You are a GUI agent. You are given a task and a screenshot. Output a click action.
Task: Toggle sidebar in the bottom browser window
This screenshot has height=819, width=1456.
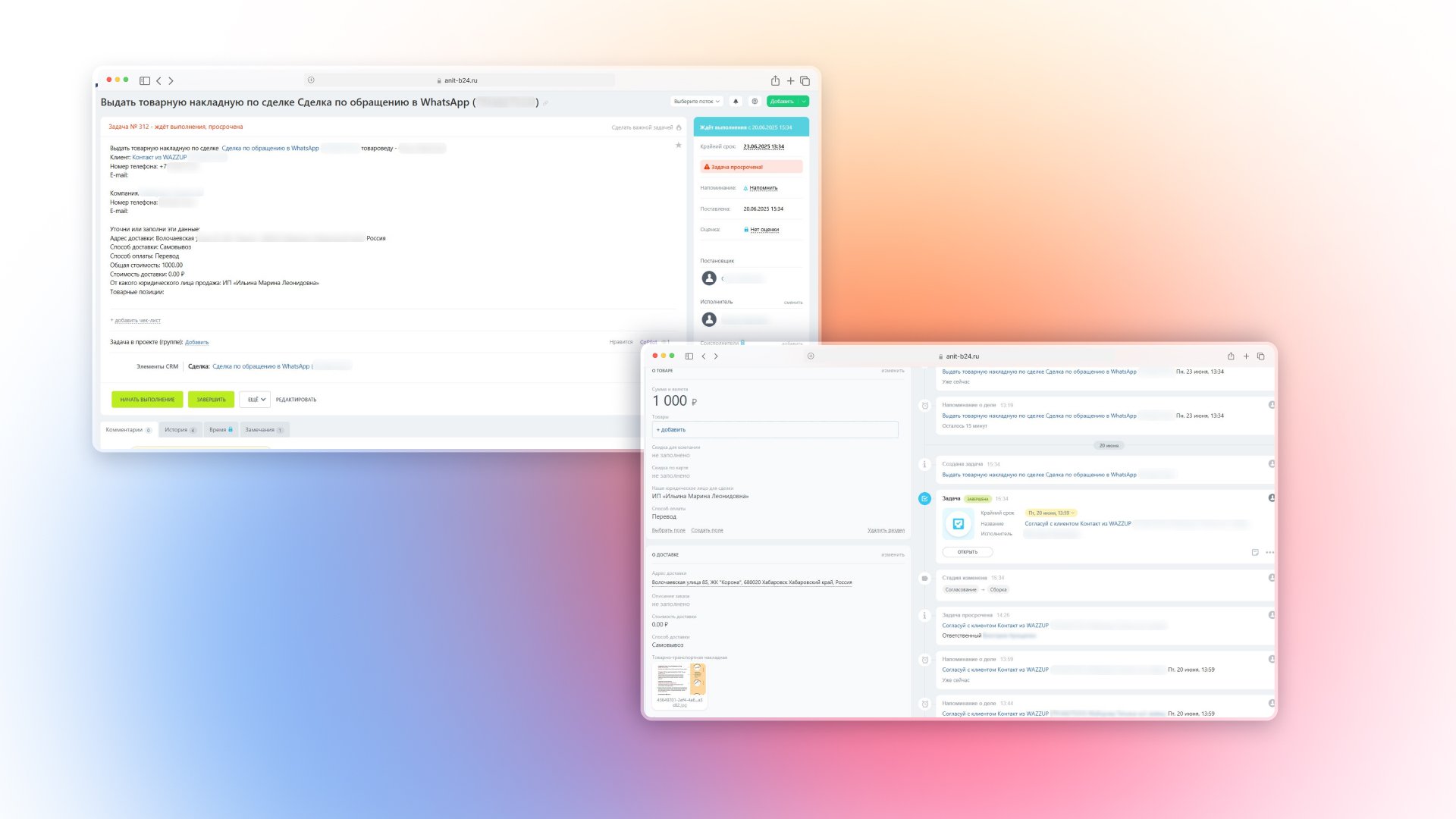click(689, 356)
